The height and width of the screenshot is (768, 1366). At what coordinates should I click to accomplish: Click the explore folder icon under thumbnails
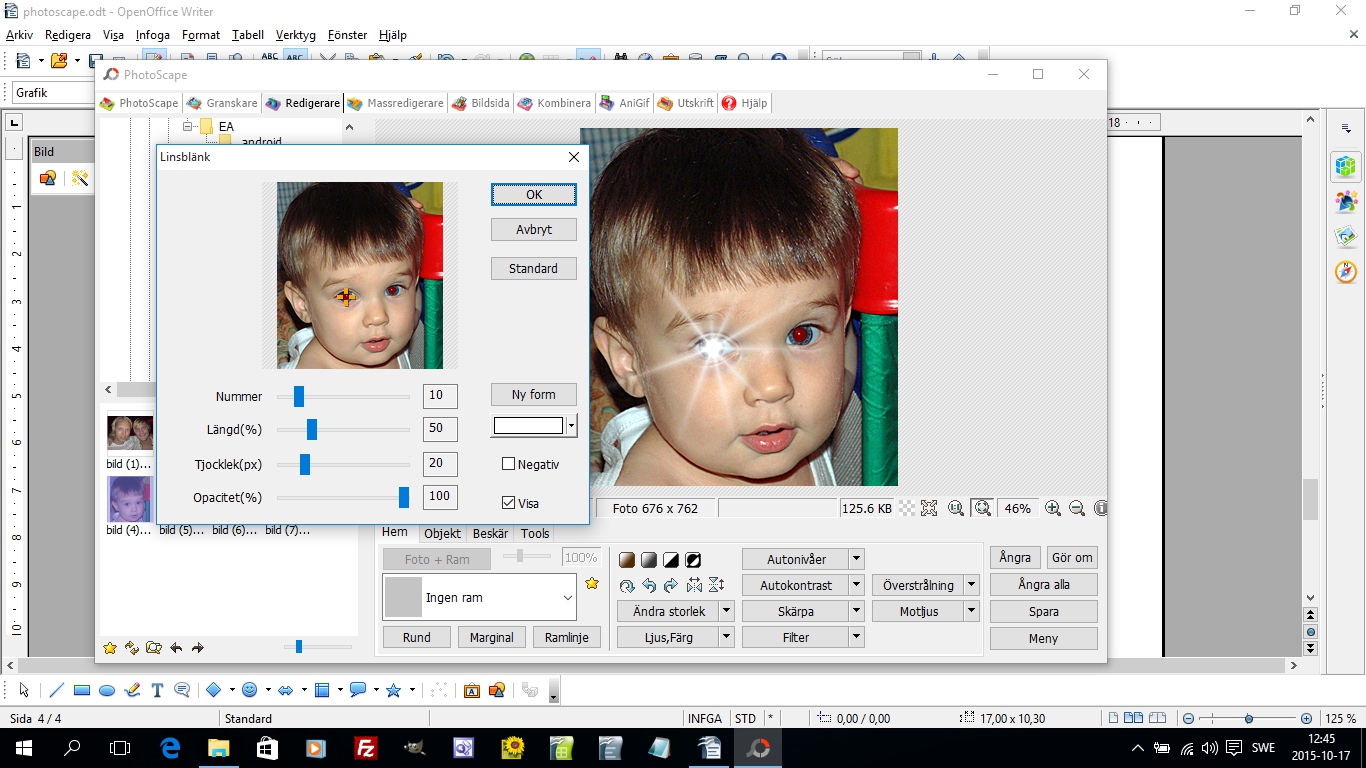[153, 648]
